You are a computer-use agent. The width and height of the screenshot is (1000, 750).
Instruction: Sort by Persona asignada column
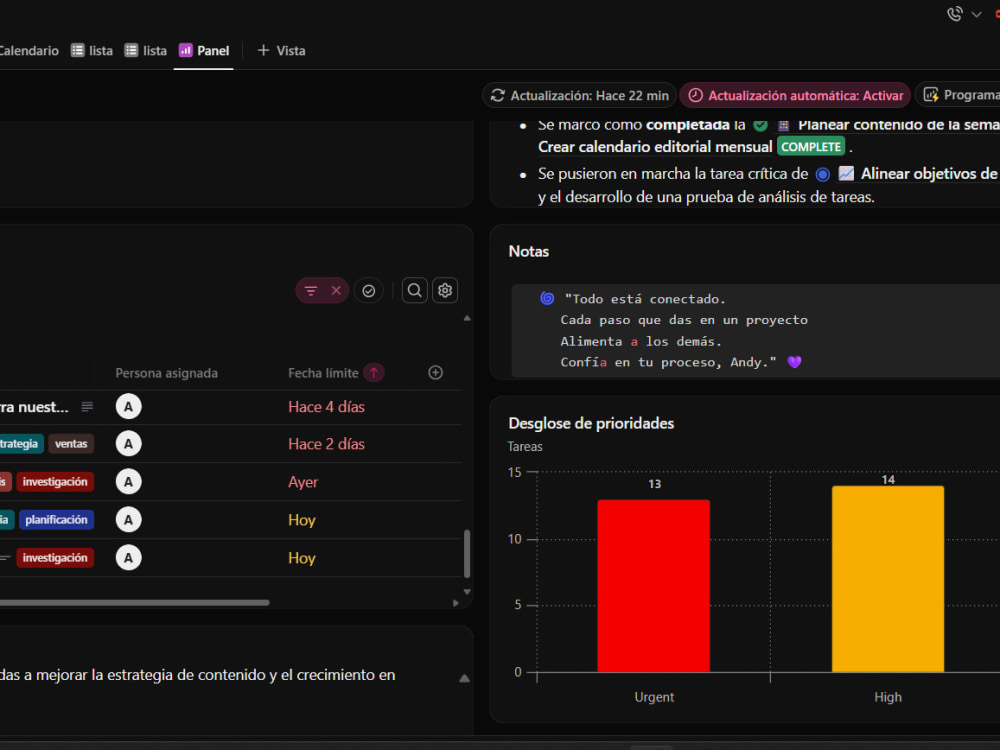pyautogui.click(x=166, y=373)
